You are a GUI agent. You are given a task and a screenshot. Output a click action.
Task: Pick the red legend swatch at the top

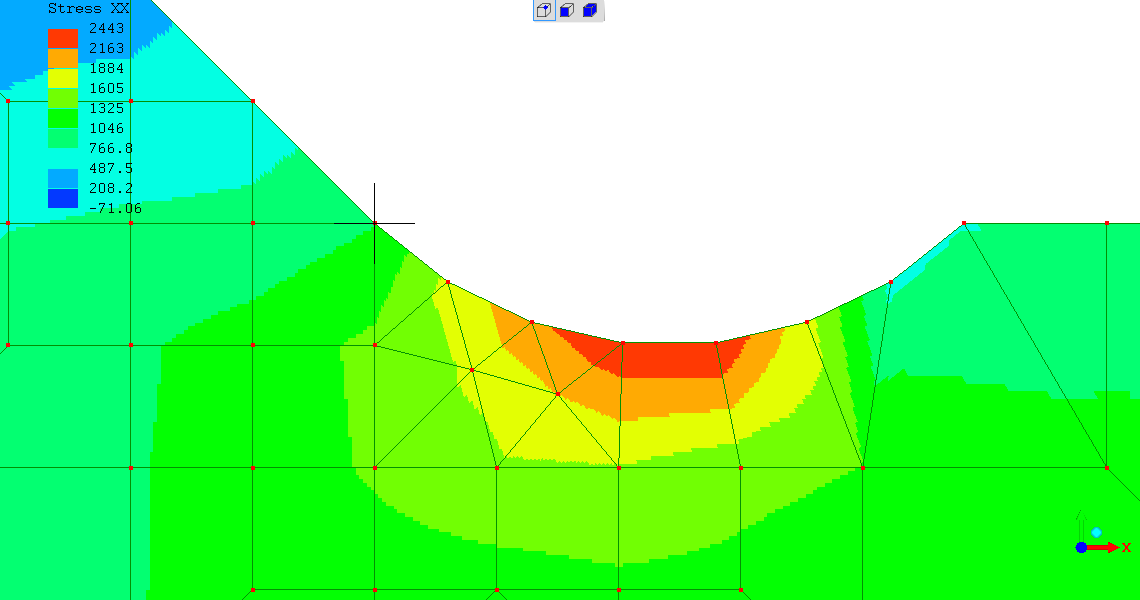pyautogui.click(x=63, y=38)
